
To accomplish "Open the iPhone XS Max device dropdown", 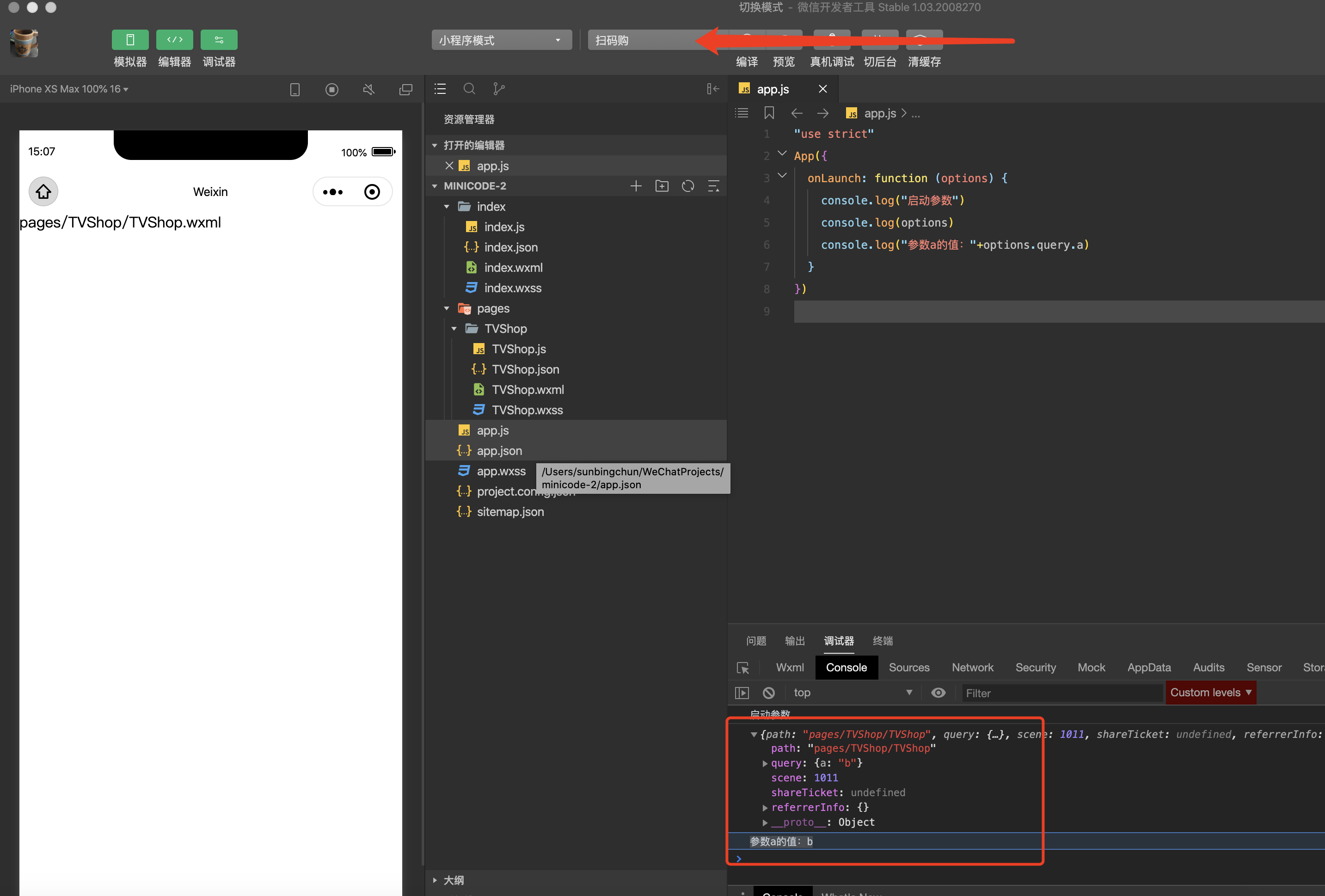I will [69, 89].
